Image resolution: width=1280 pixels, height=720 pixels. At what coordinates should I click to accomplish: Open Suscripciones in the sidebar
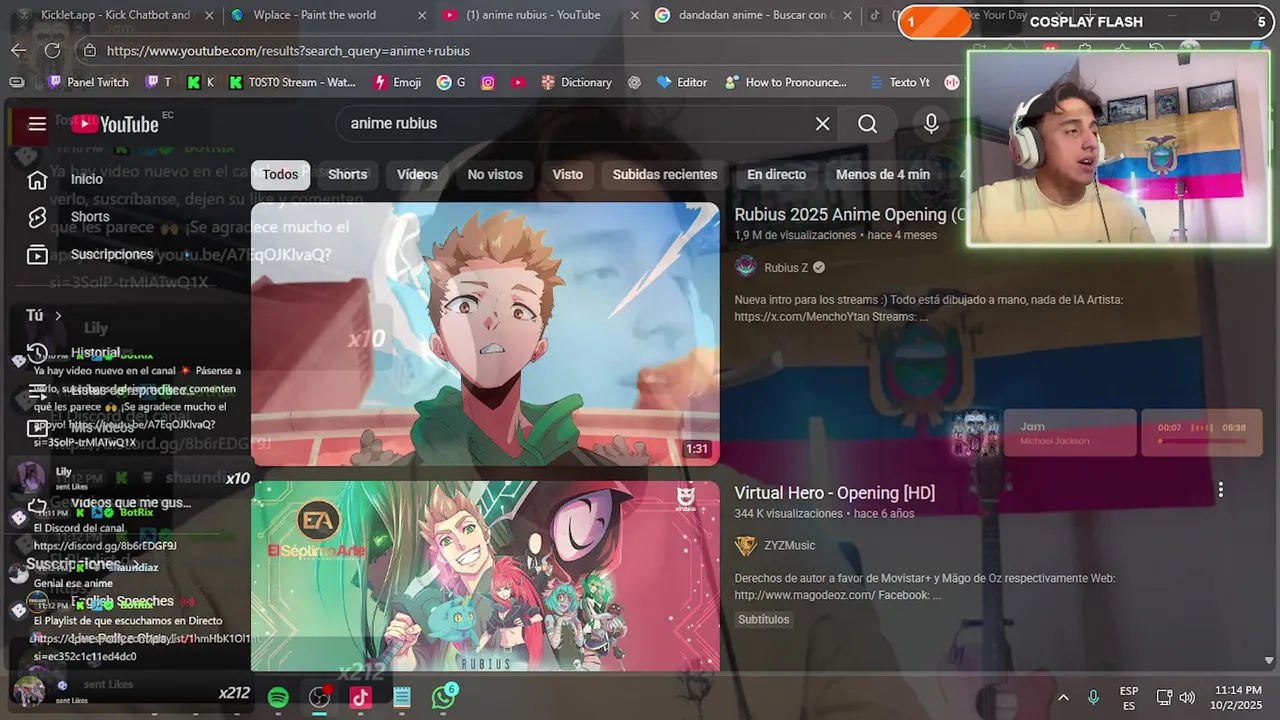(112, 254)
